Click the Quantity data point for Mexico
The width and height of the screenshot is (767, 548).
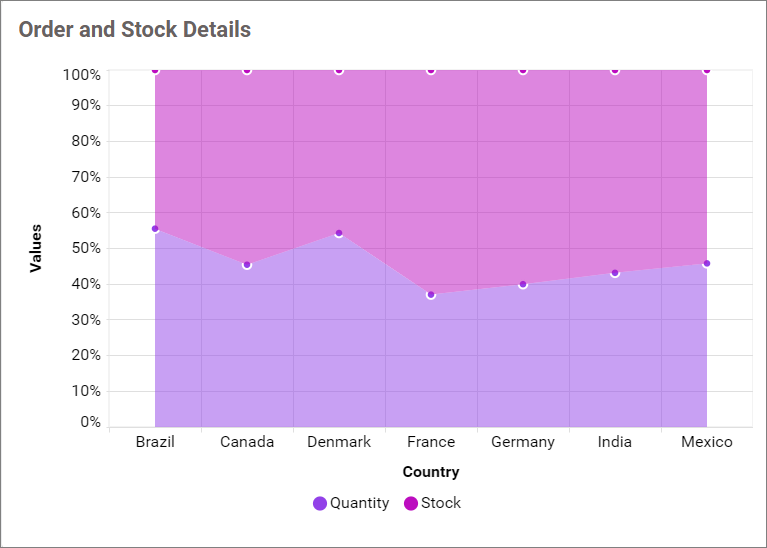click(707, 264)
